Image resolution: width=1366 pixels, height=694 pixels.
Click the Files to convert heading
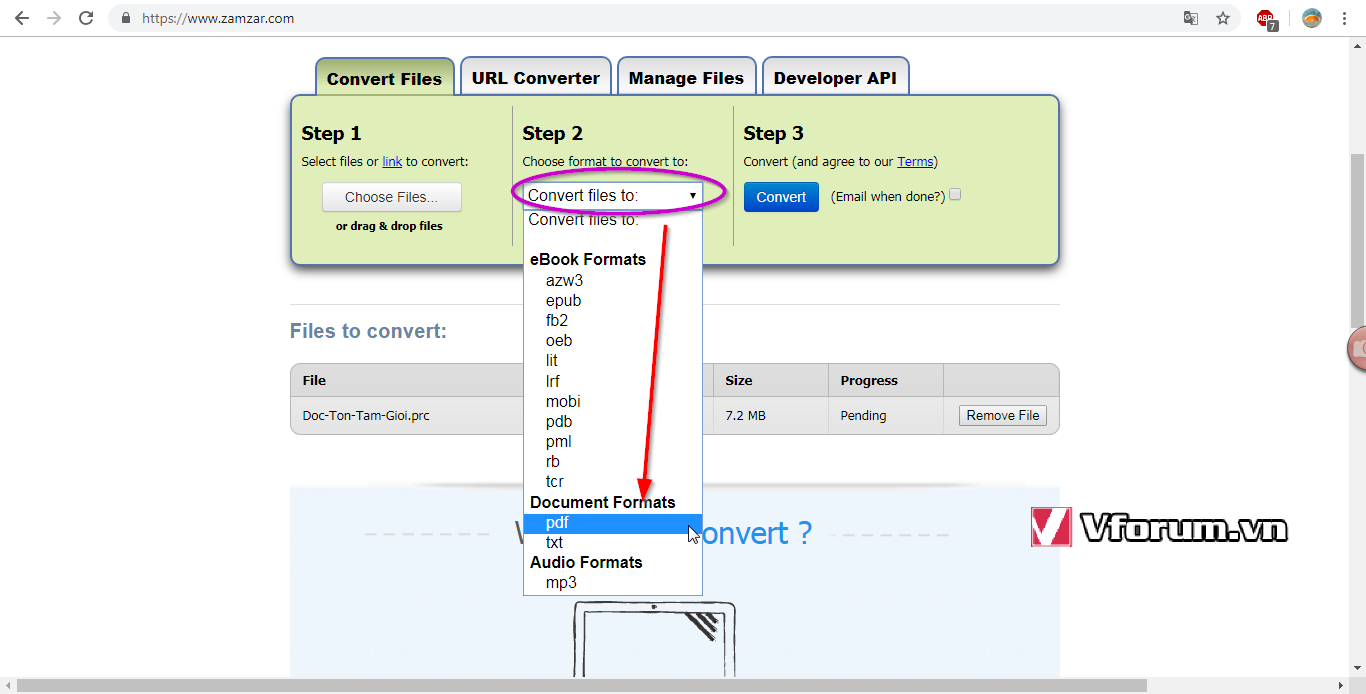tap(368, 331)
